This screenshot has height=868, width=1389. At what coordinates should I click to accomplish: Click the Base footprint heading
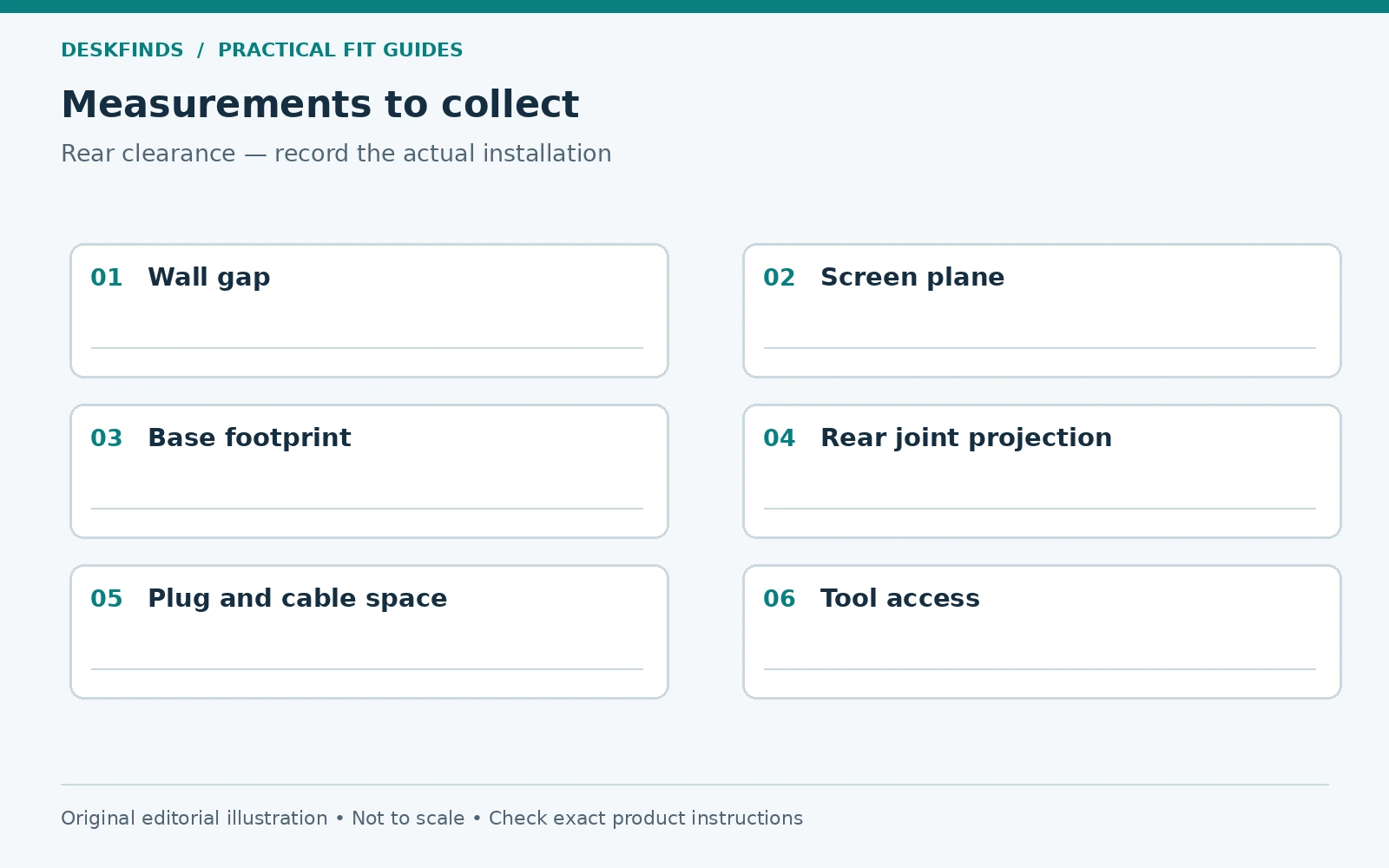pos(249,437)
